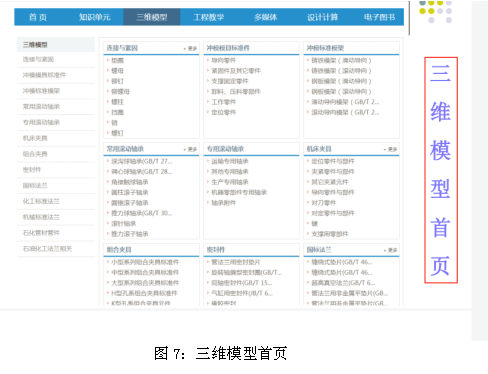Open 小型系列组合夹具标准件 link
Image resolution: width=488 pixels, height=374 pixels.
tap(145, 262)
